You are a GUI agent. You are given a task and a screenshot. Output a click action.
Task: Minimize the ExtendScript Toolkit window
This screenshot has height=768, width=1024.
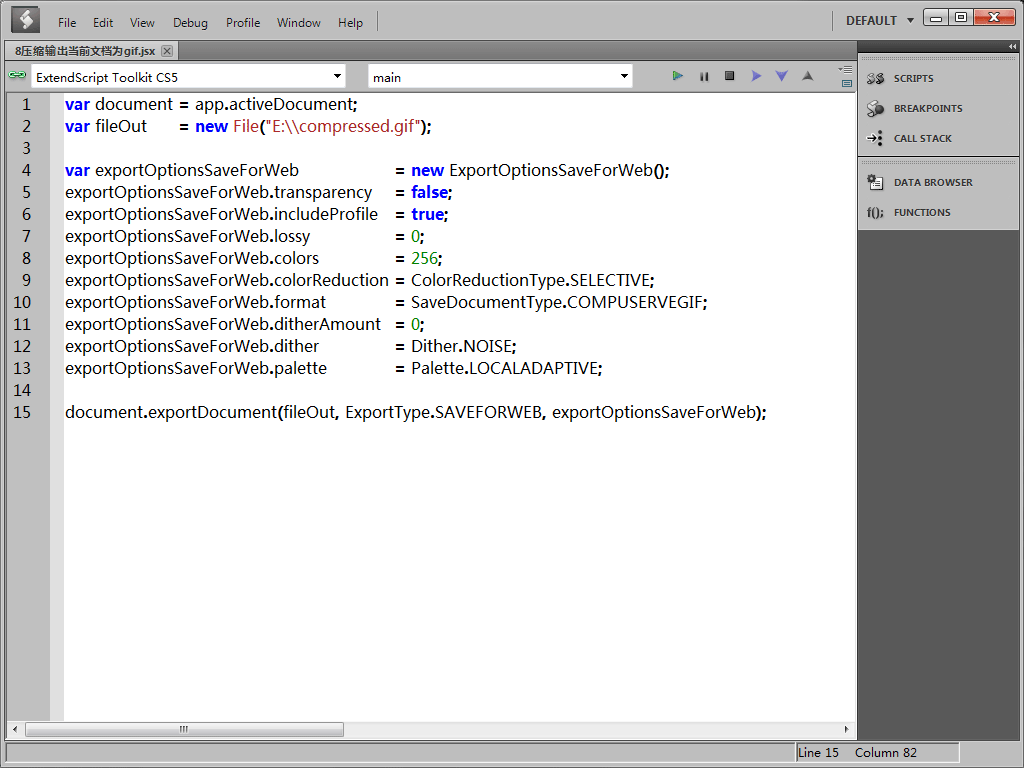click(x=936, y=18)
